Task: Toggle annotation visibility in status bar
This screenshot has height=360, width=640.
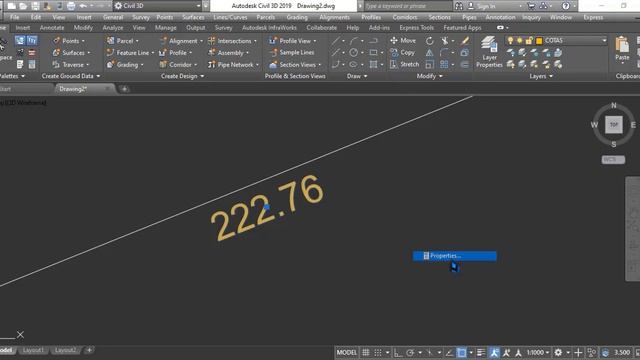Action: pos(494,352)
